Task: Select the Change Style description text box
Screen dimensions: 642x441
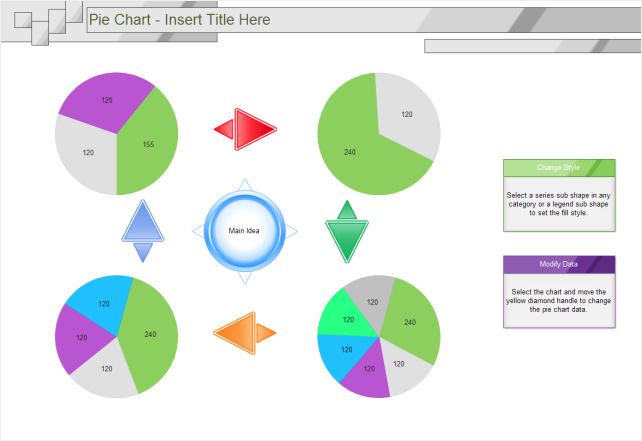Action: pyautogui.click(x=559, y=204)
